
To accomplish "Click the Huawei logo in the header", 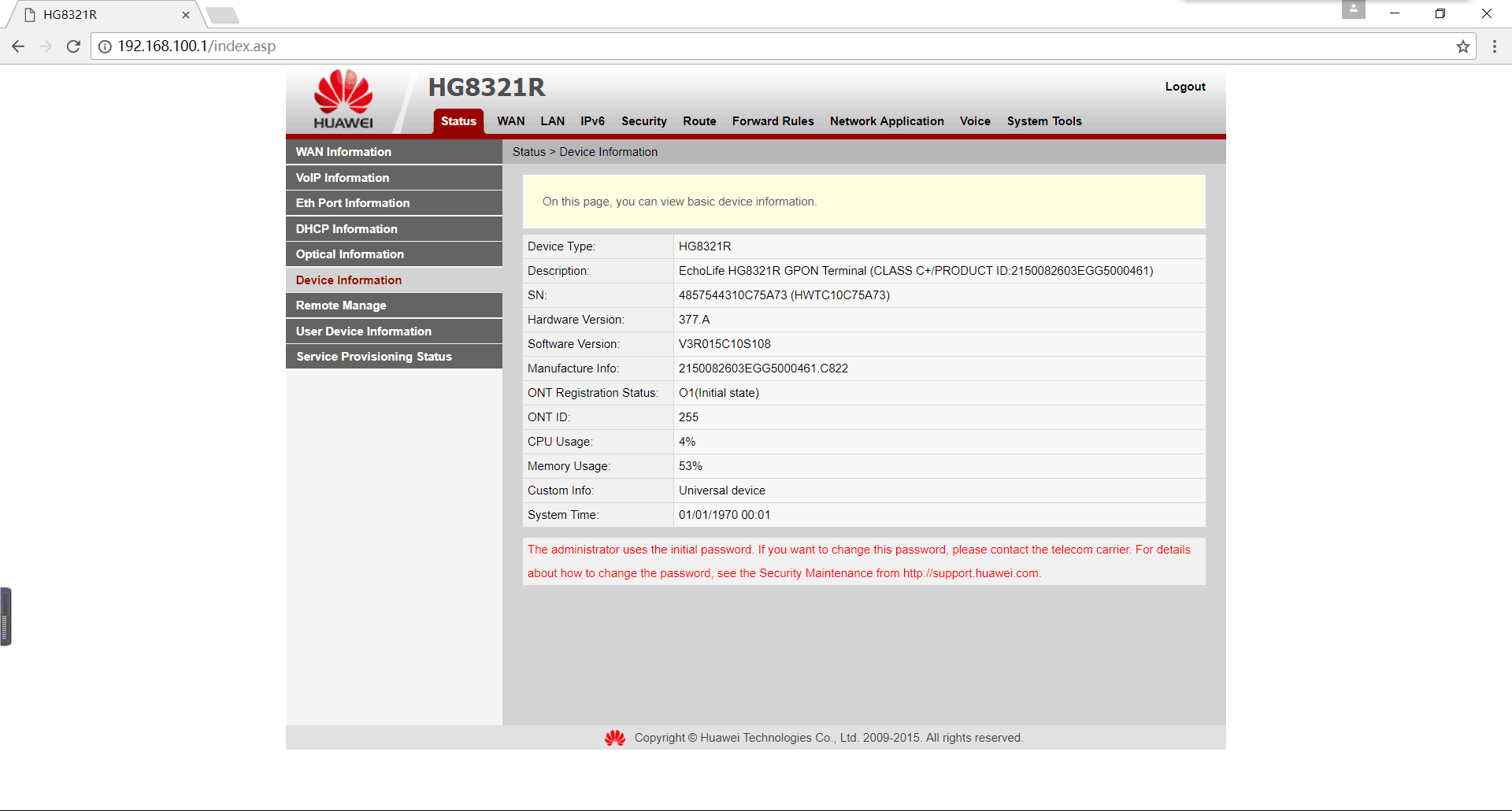I will click(343, 100).
